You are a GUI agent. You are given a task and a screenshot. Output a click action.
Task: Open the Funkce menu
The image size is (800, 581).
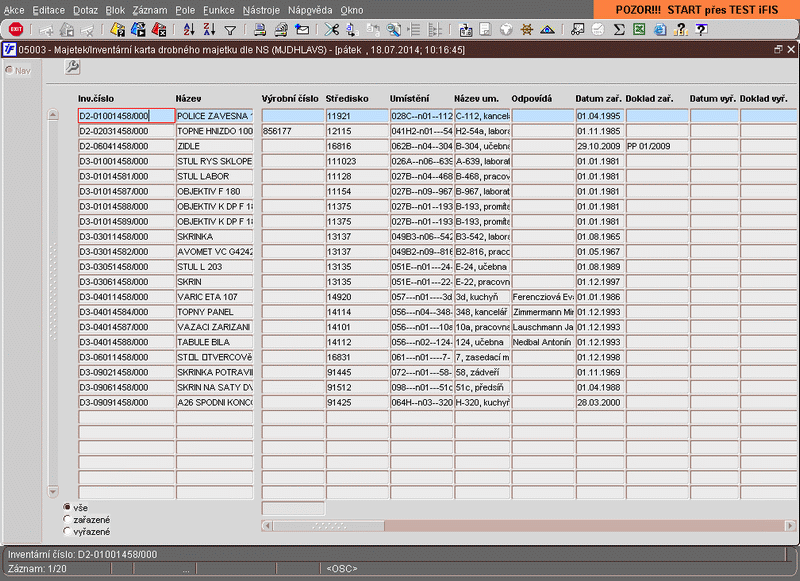pos(218,10)
